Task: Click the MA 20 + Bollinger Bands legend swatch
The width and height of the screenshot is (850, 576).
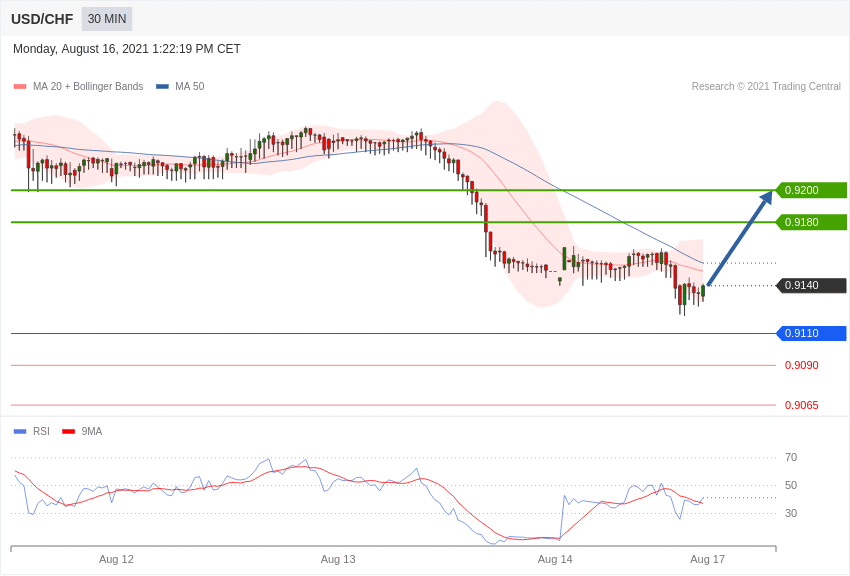Action: tap(20, 87)
